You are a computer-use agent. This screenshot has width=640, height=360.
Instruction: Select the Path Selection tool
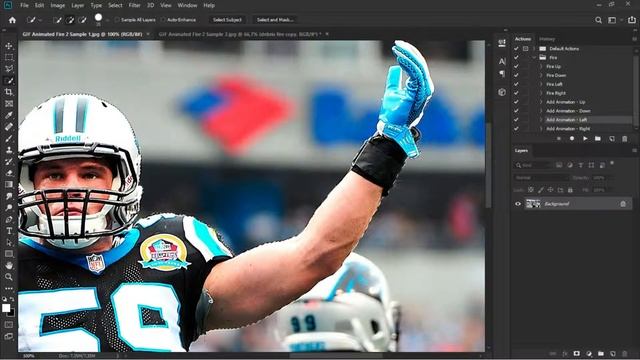pyautogui.click(x=9, y=242)
